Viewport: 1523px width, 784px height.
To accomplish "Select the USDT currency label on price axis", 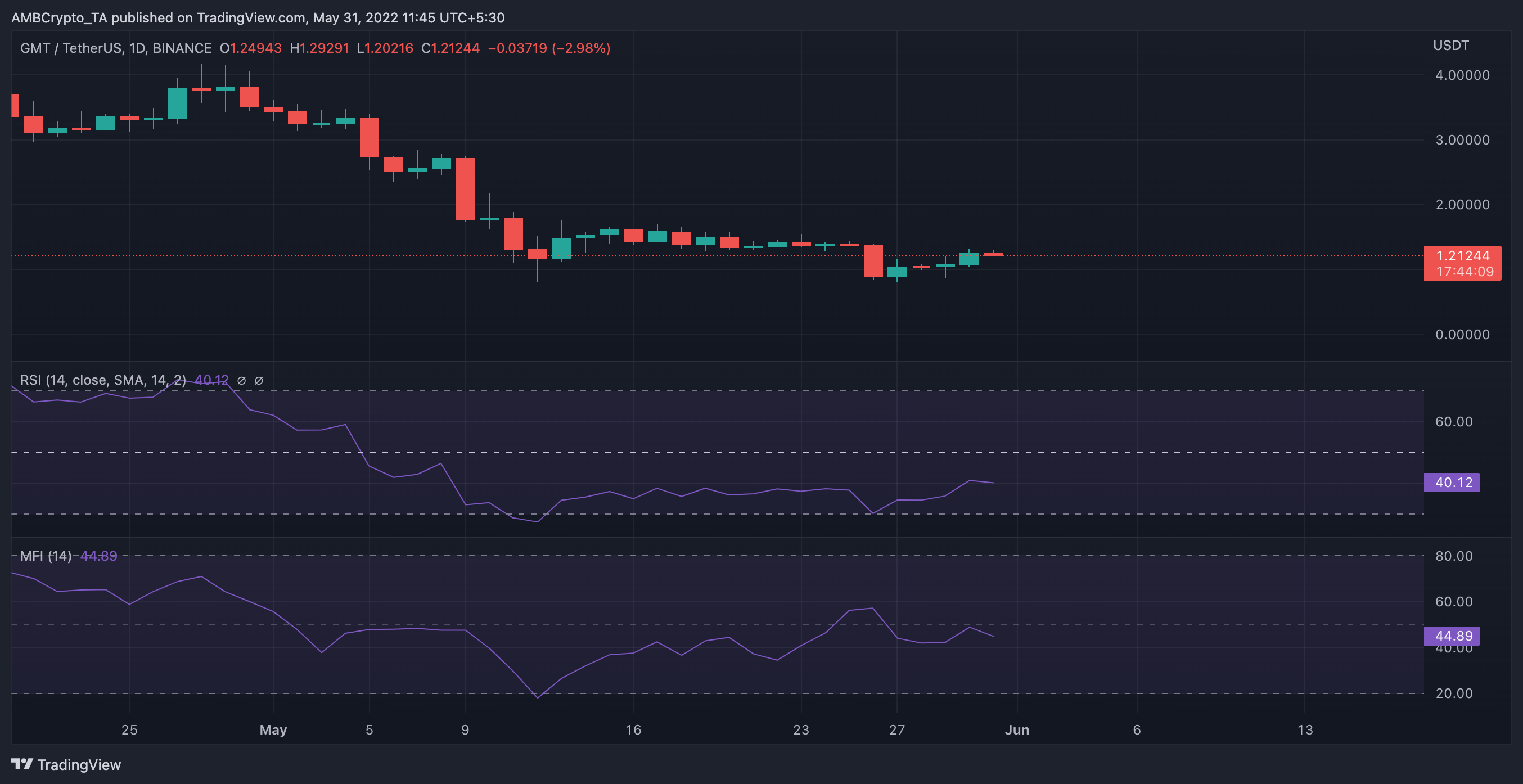I will point(1450,45).
